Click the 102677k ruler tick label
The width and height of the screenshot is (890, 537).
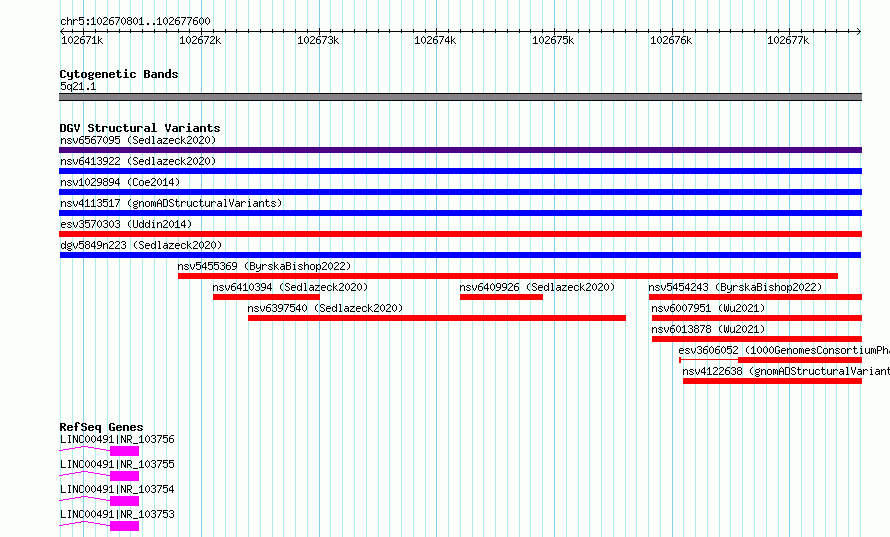(x=788, y=40)
